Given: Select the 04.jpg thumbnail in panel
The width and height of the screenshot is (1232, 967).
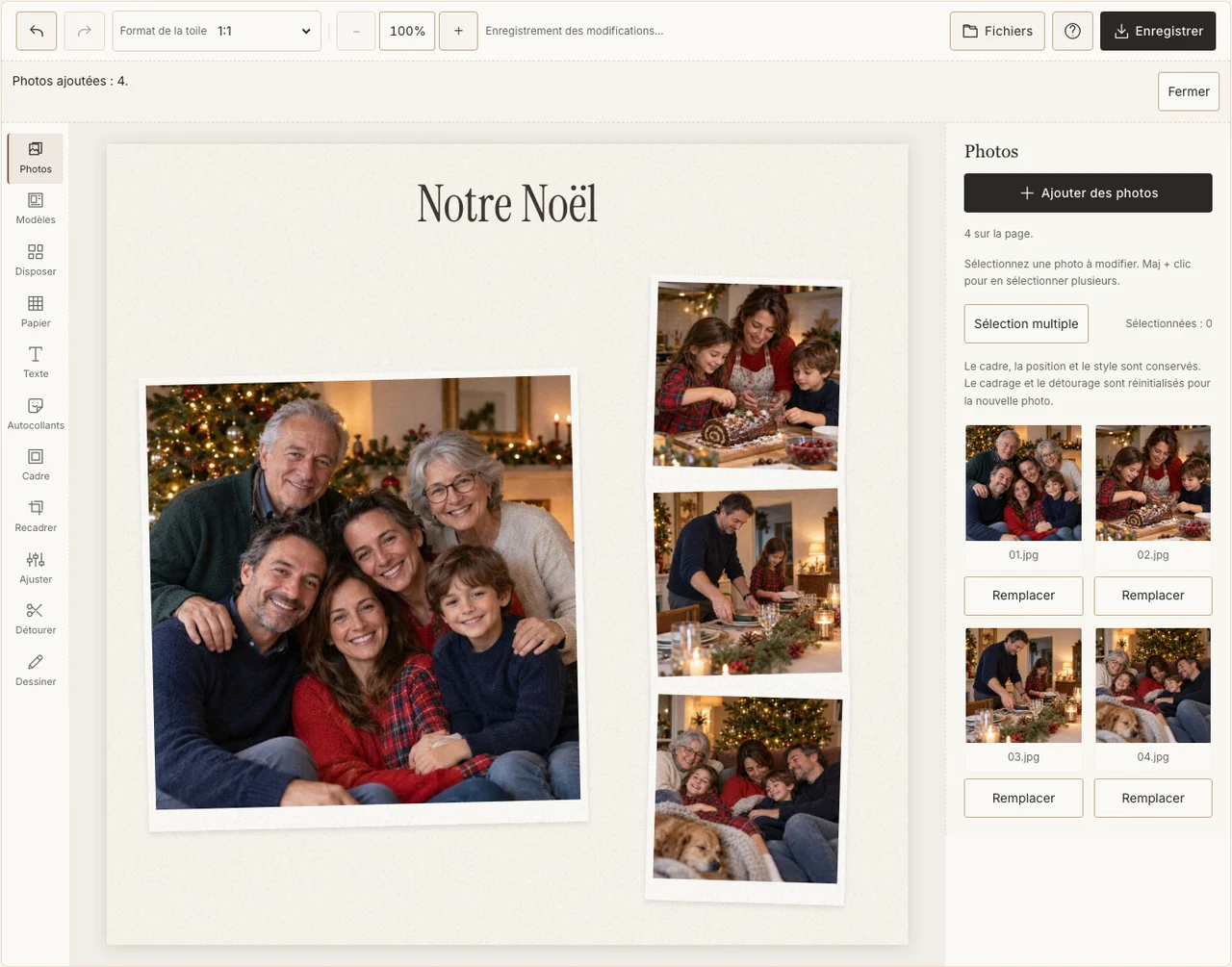Looking at the screenshot, I should click(x=1153, y=685).
